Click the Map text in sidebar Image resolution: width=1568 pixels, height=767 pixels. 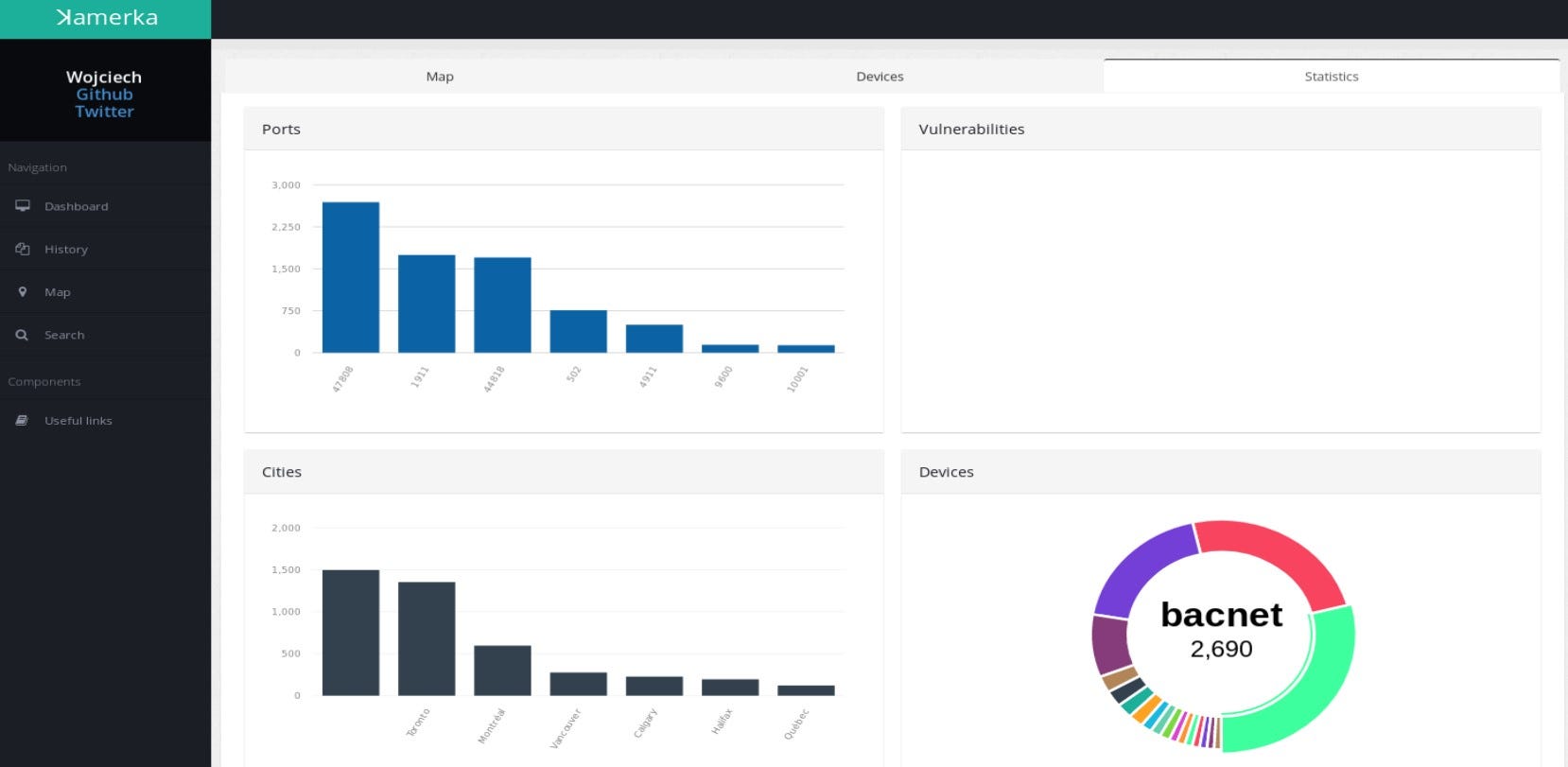[x=58, y=292]
